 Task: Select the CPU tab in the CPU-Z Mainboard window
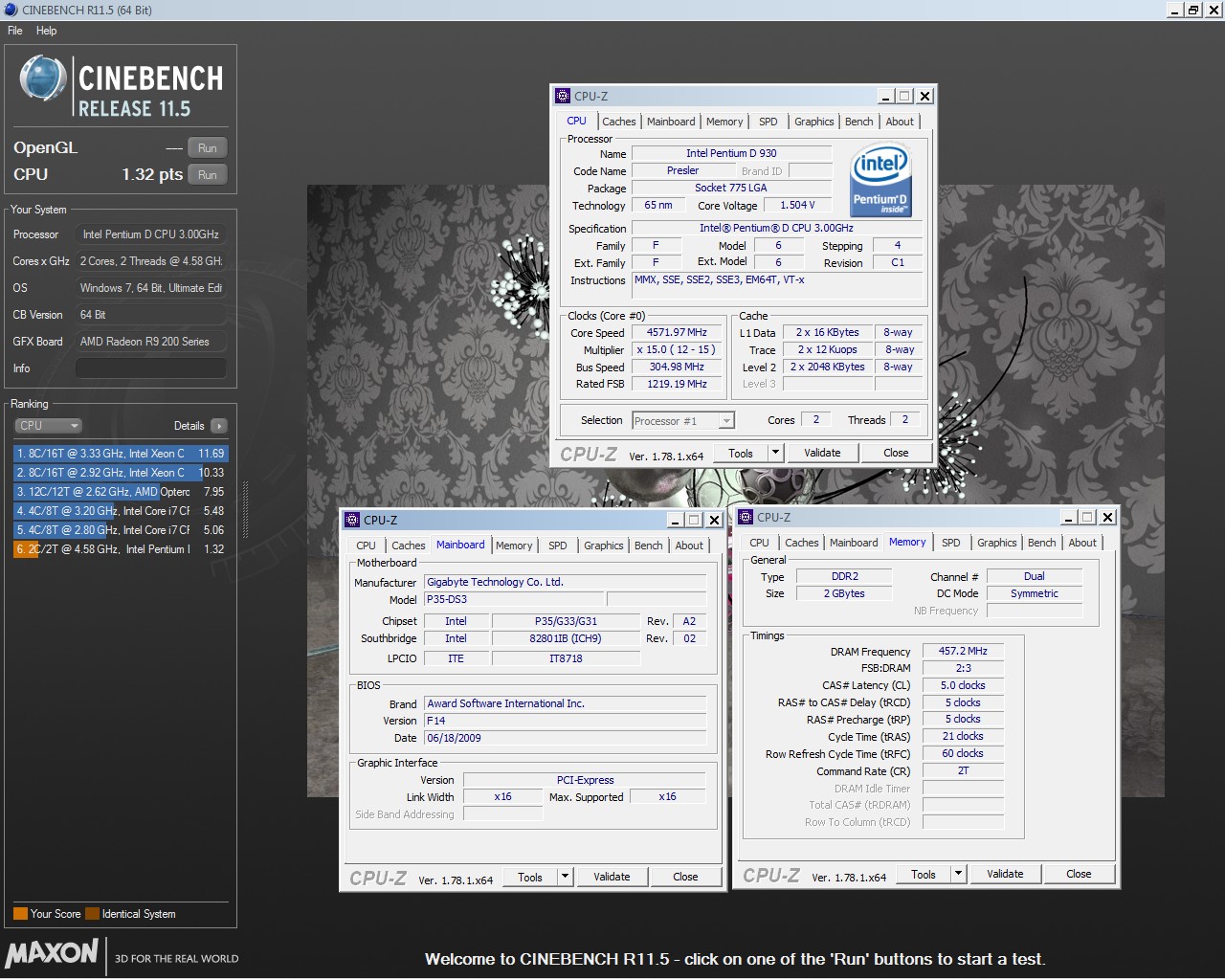coord(366,546)
